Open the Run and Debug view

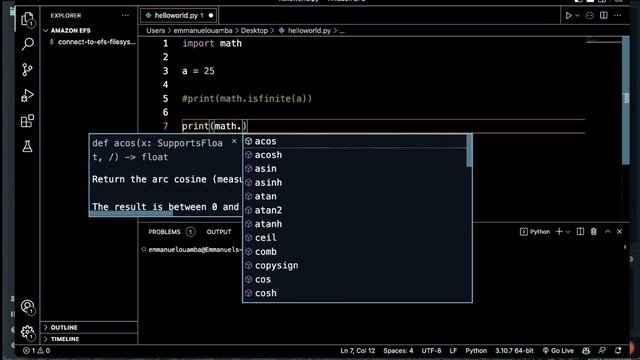[x=27, y=95]
